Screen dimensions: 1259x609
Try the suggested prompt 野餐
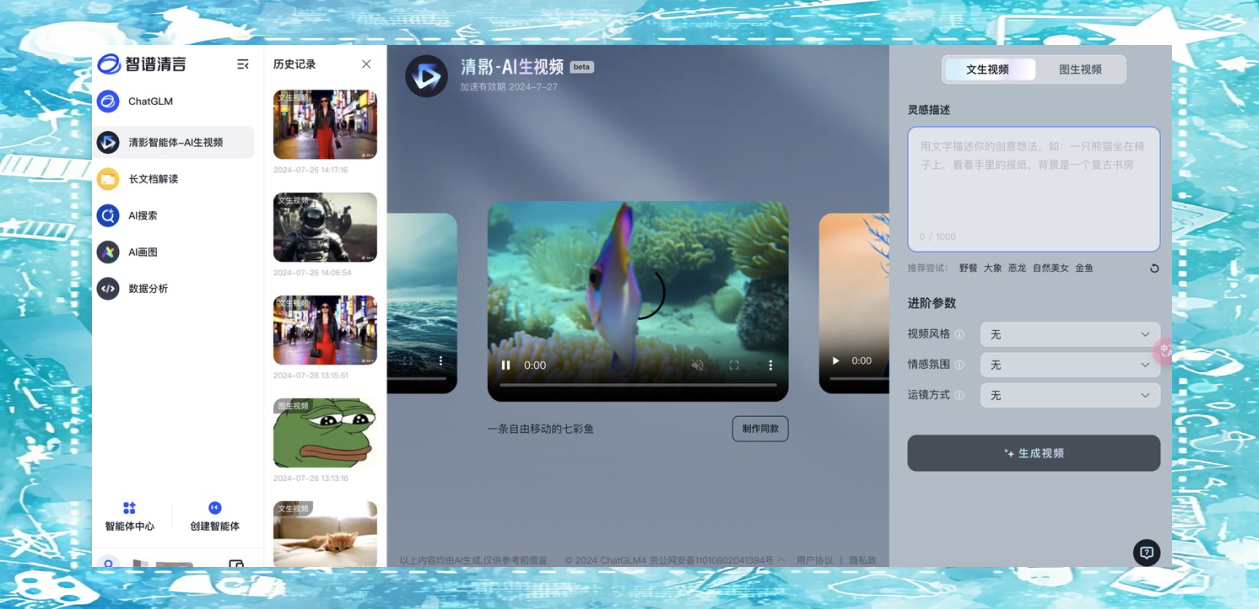tap(968, 268)
